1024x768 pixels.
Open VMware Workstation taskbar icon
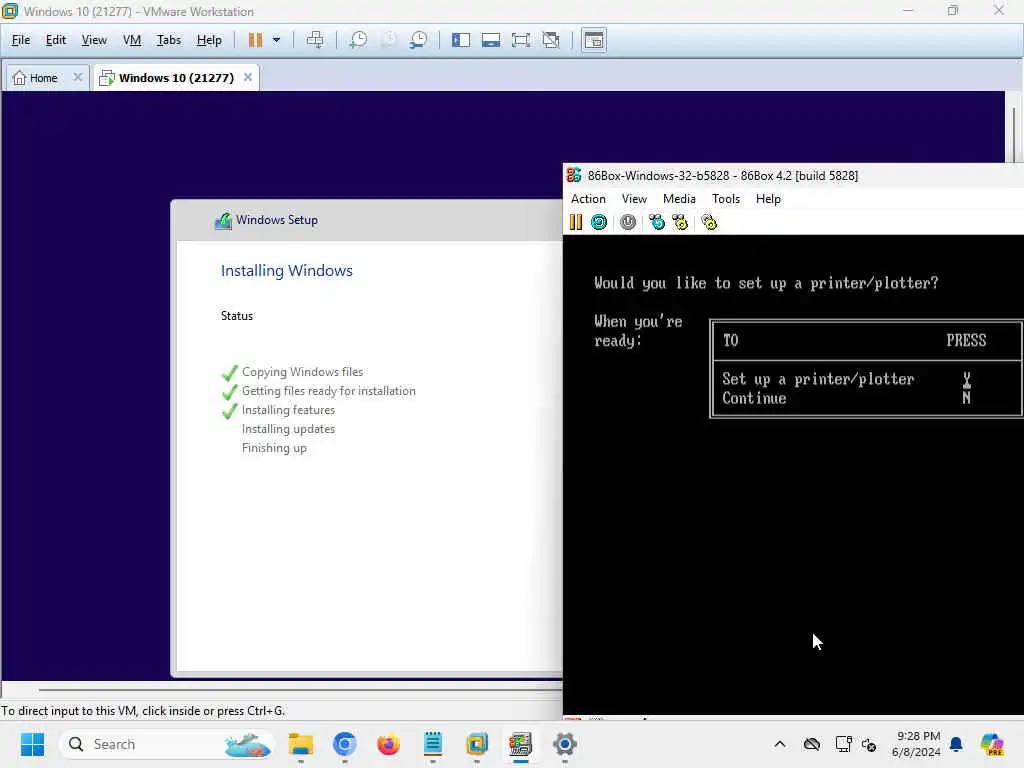[477, 744]
